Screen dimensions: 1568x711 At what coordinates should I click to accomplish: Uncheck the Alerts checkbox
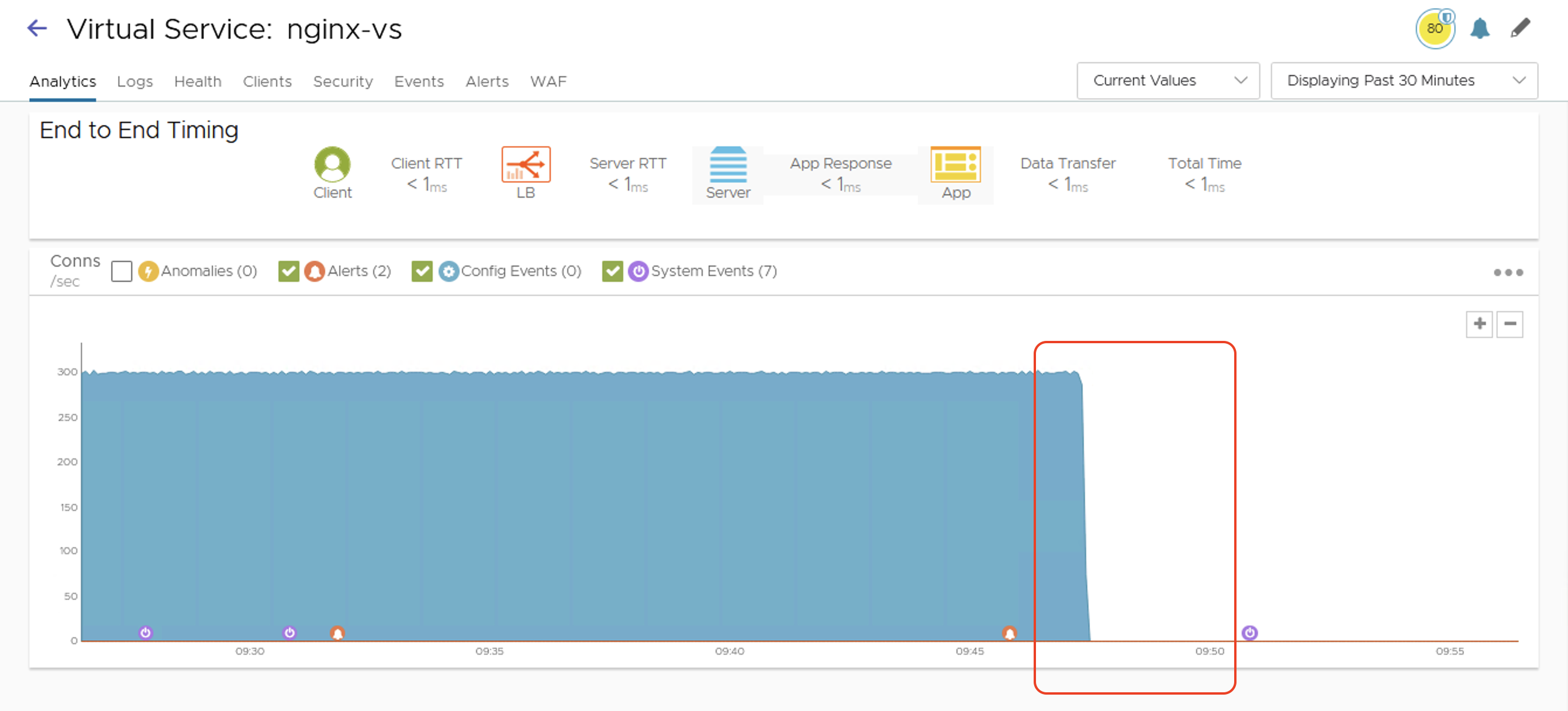(x=289, y=271)
